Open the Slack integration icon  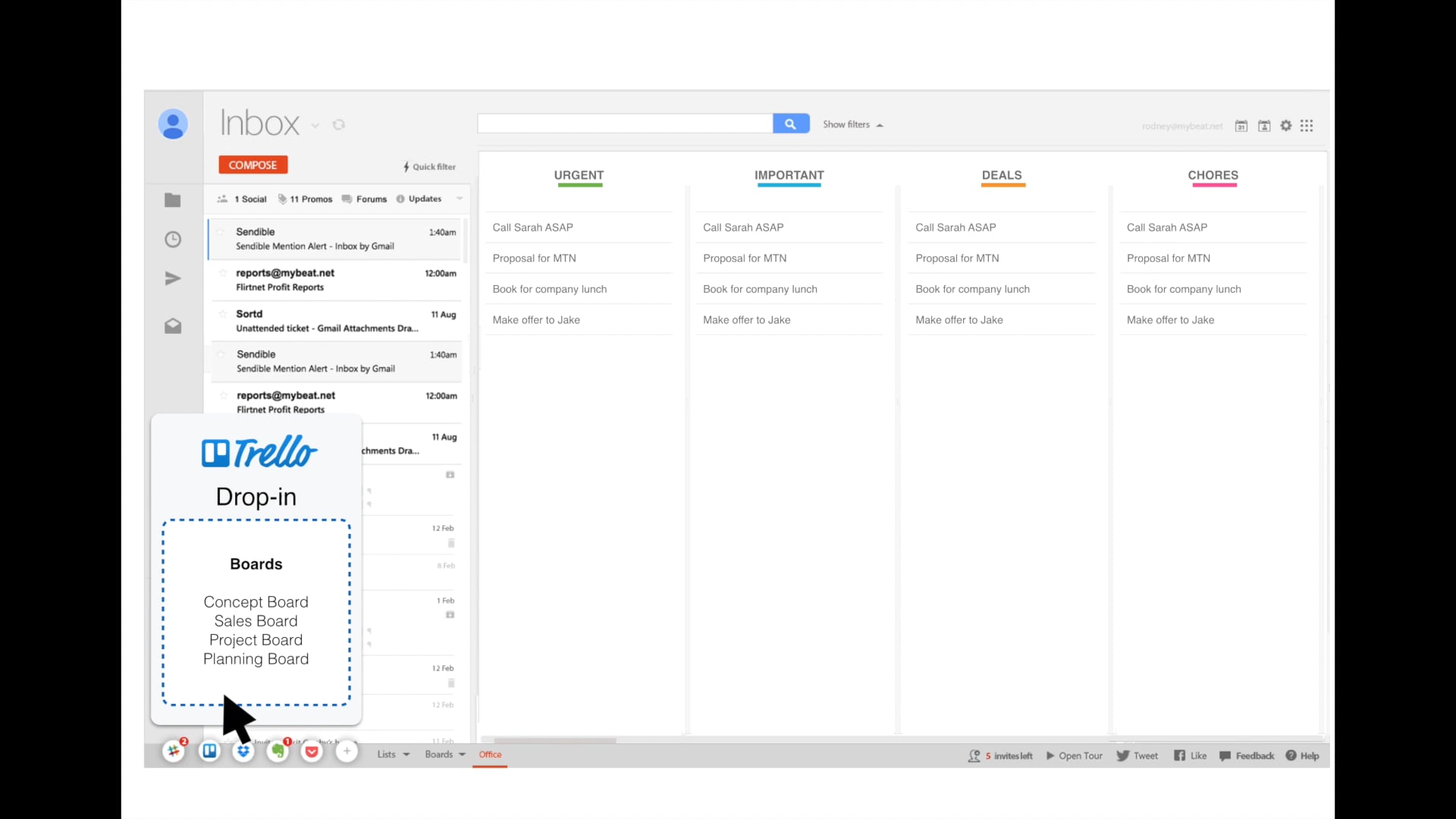click(x=174, y=752)
